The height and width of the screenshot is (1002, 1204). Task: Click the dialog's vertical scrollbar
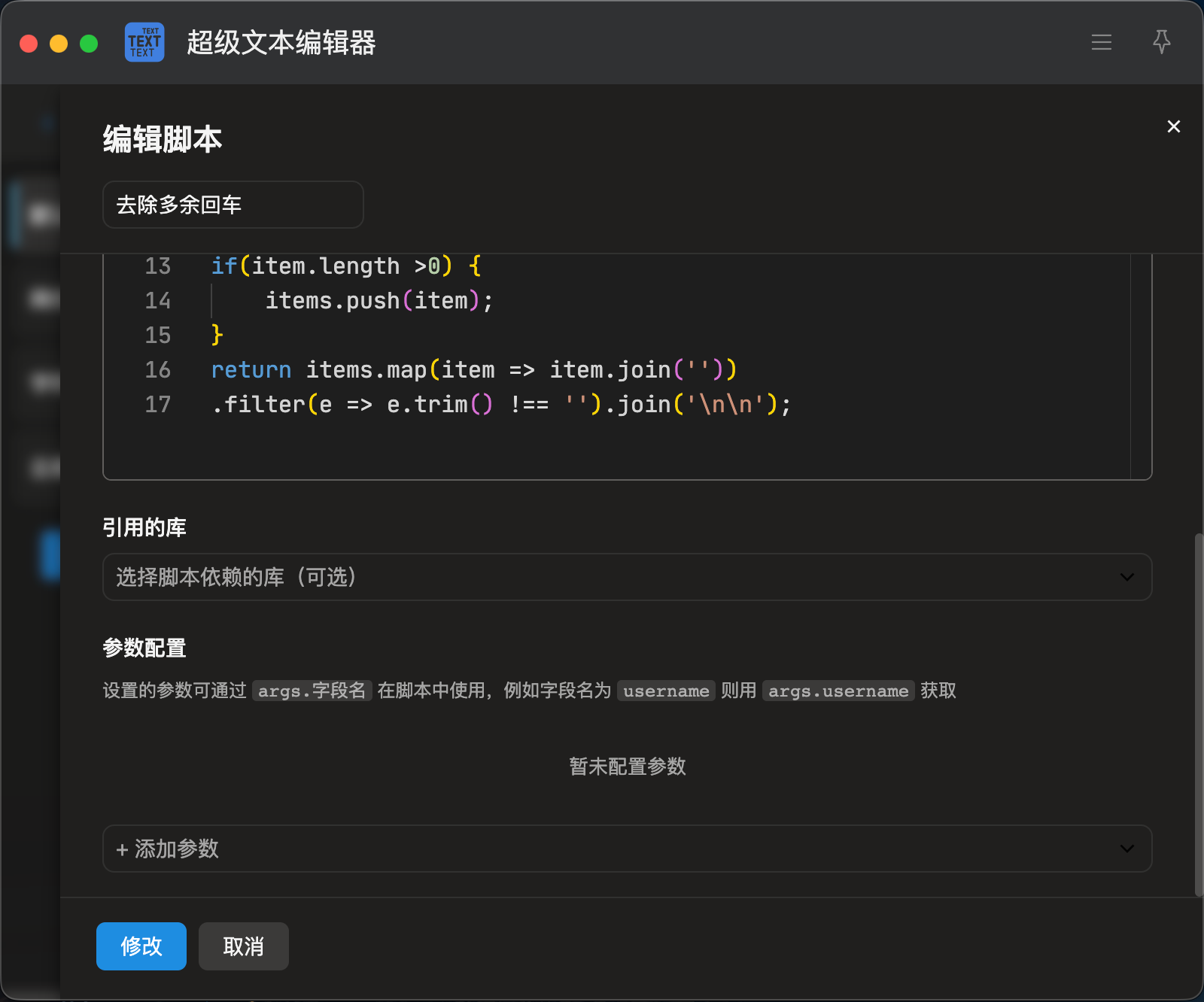pos(1199,715)
